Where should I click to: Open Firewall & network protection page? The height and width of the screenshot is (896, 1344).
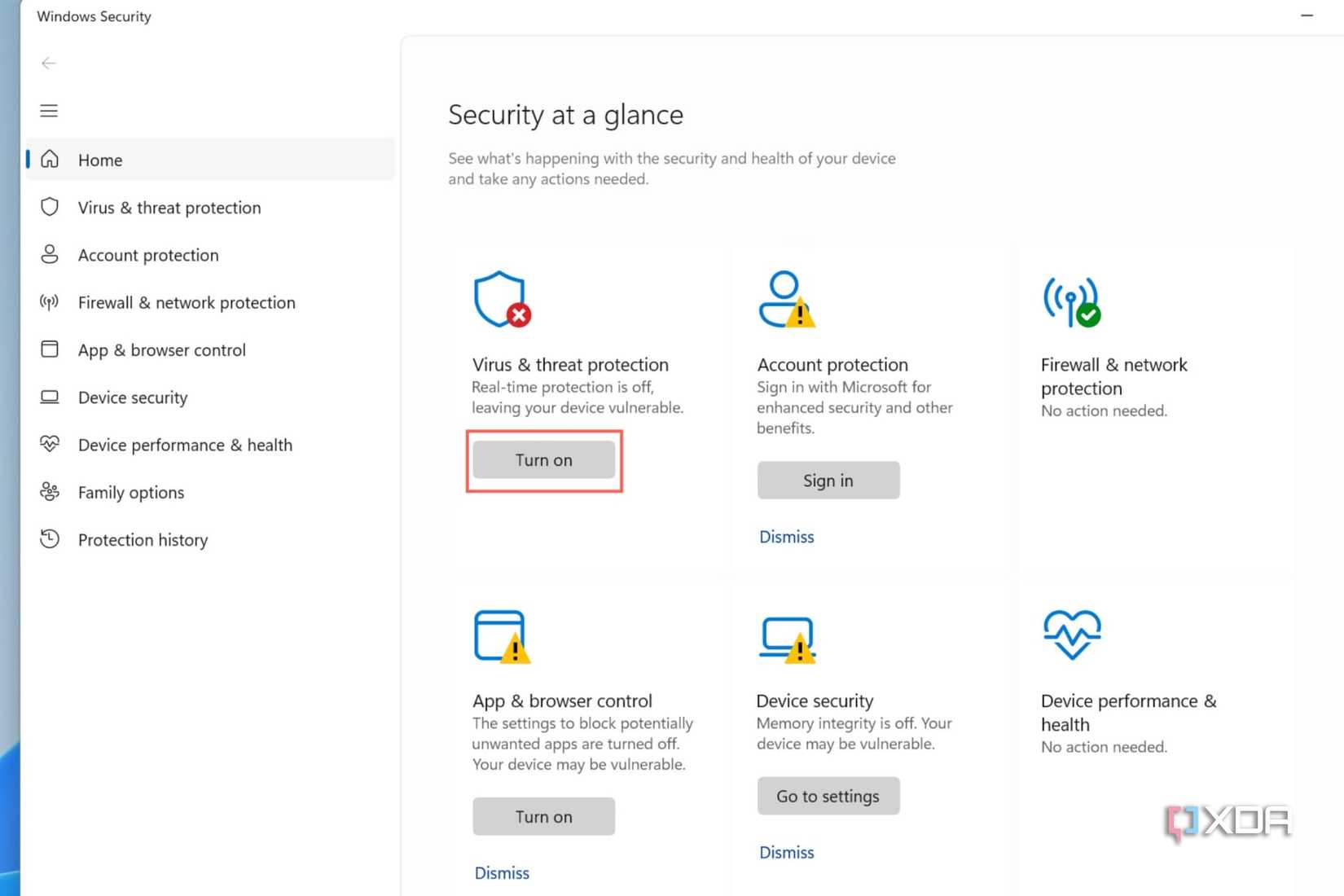[x=187, y=302]
